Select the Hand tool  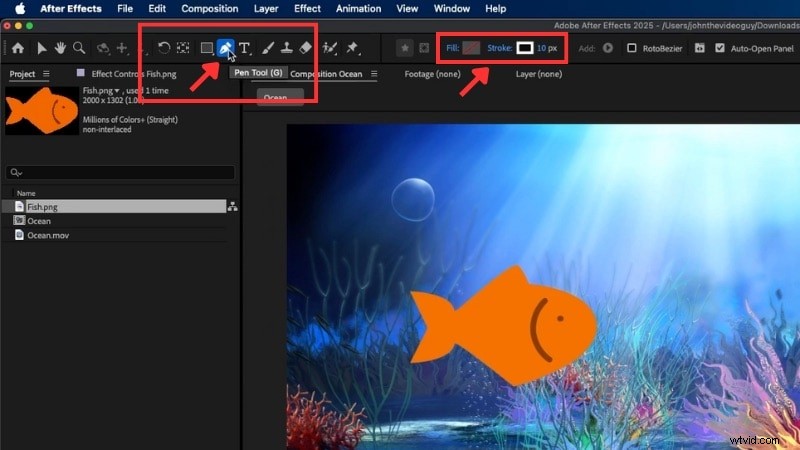point(60,48)
